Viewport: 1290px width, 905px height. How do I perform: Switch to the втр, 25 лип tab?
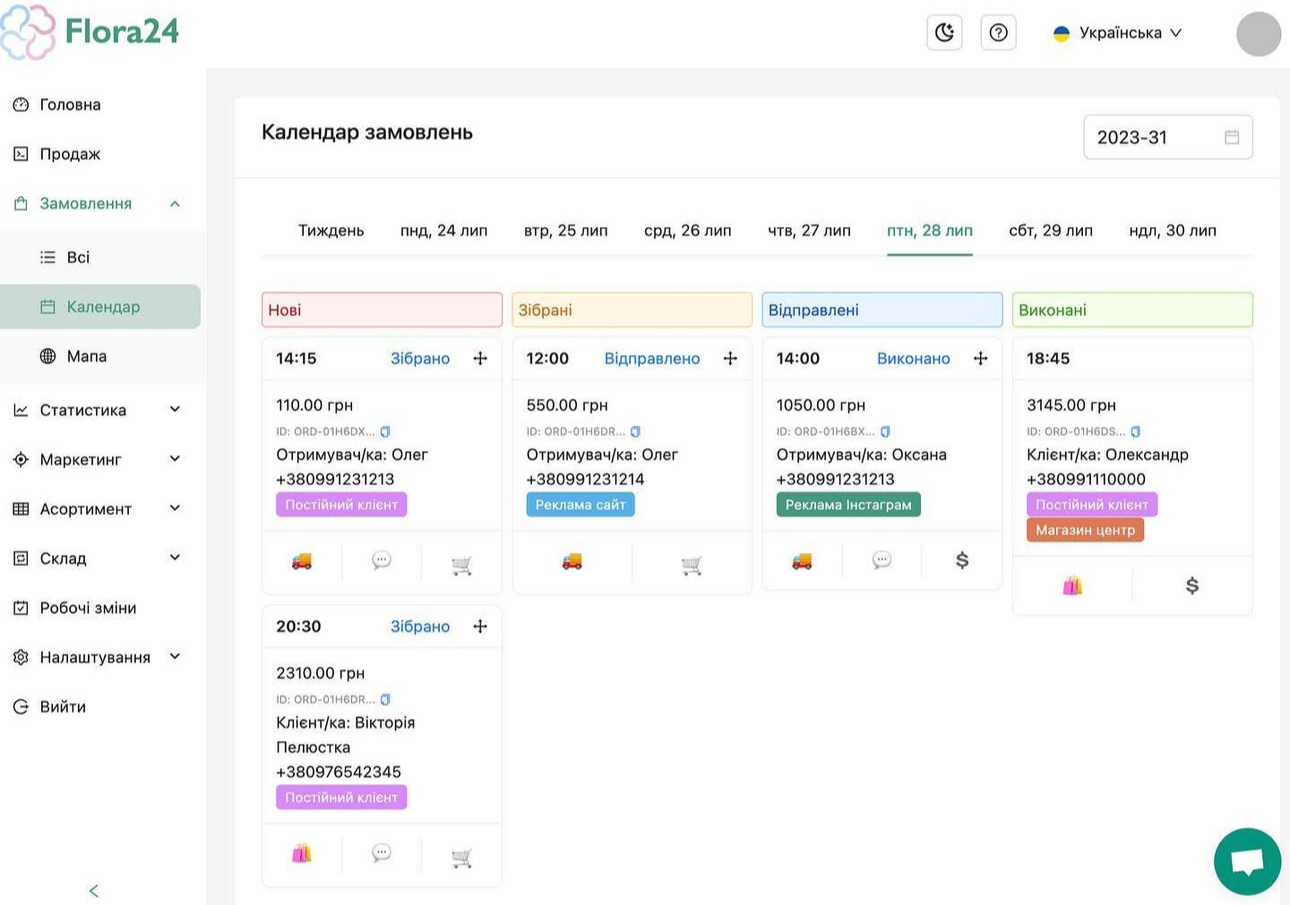(x=566, y=231)
